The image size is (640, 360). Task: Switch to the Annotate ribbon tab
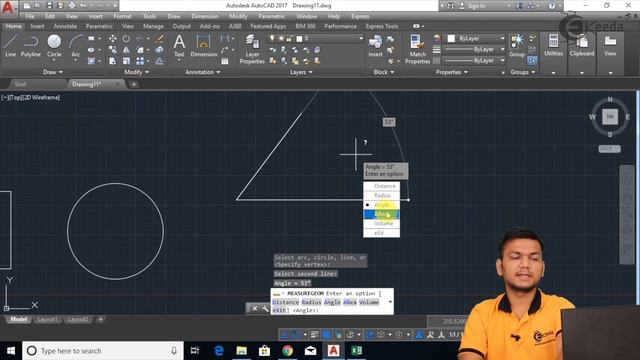[65, 26]
